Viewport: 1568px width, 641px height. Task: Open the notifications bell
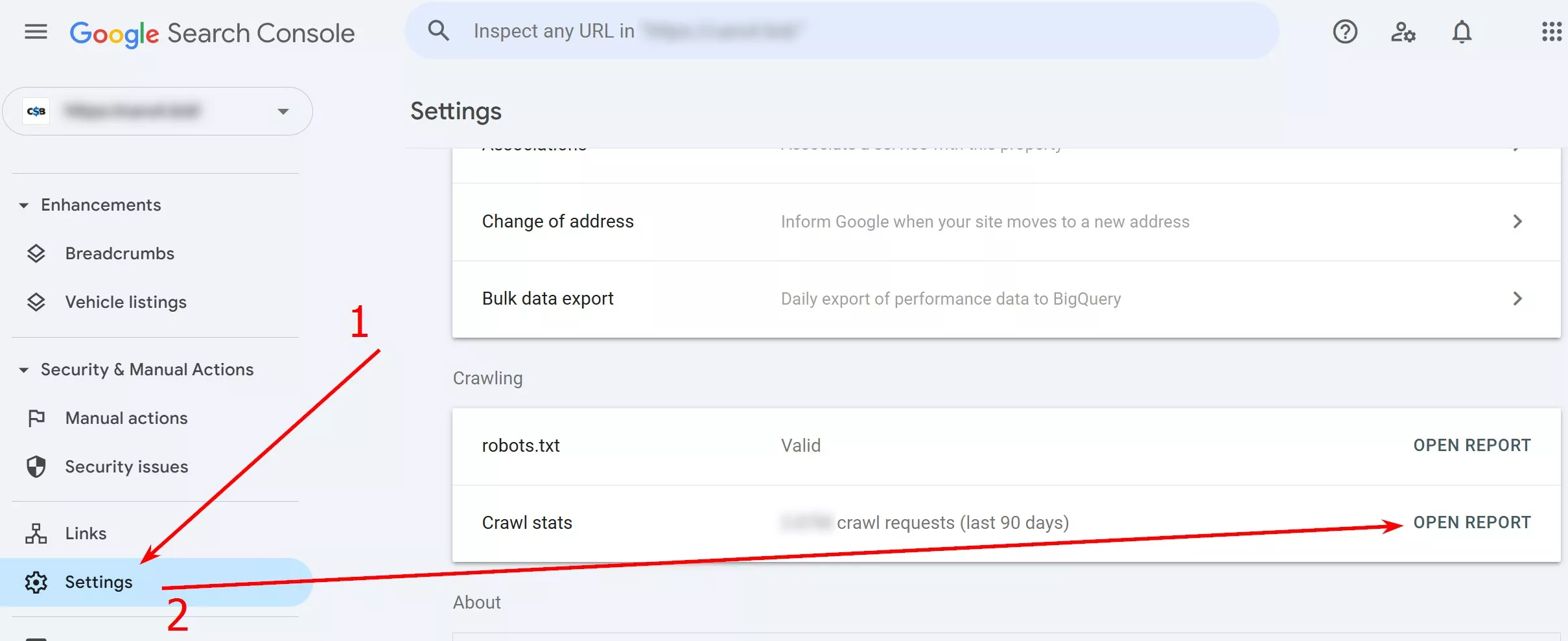(x=1462, y=32)
